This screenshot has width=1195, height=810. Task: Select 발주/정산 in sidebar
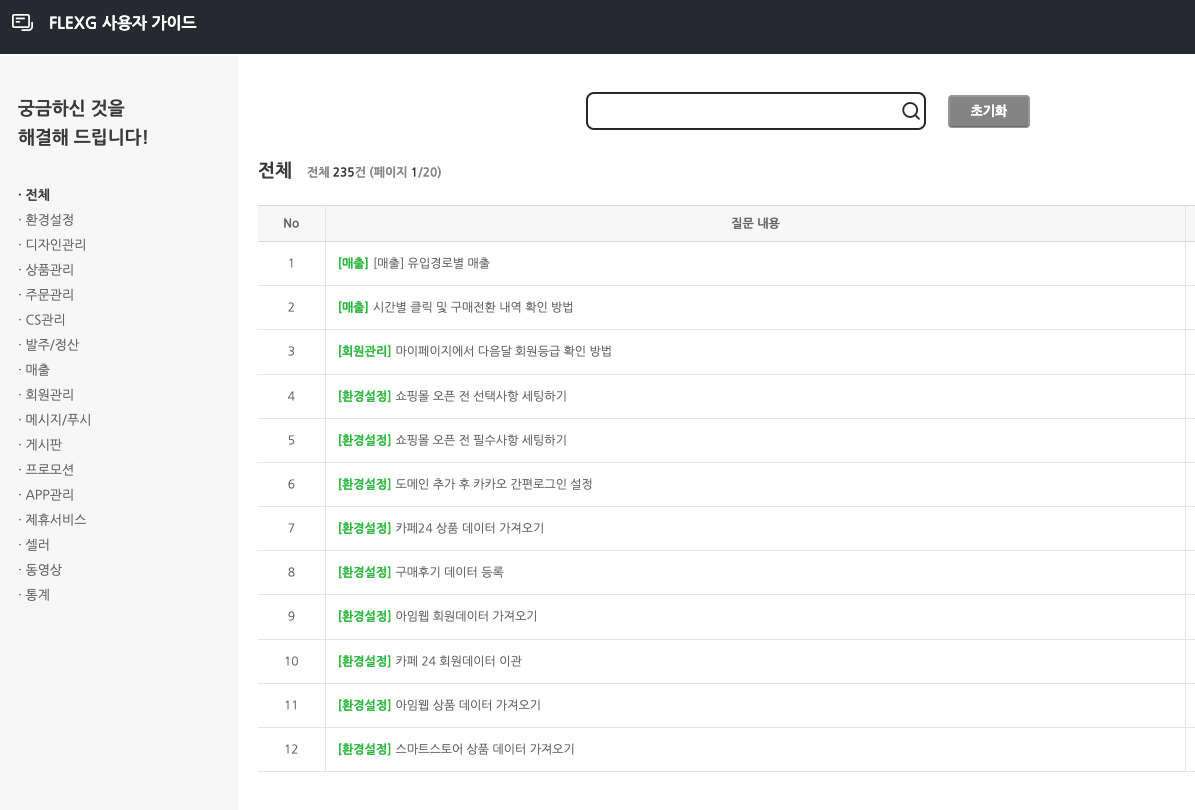tap(52, 345)
